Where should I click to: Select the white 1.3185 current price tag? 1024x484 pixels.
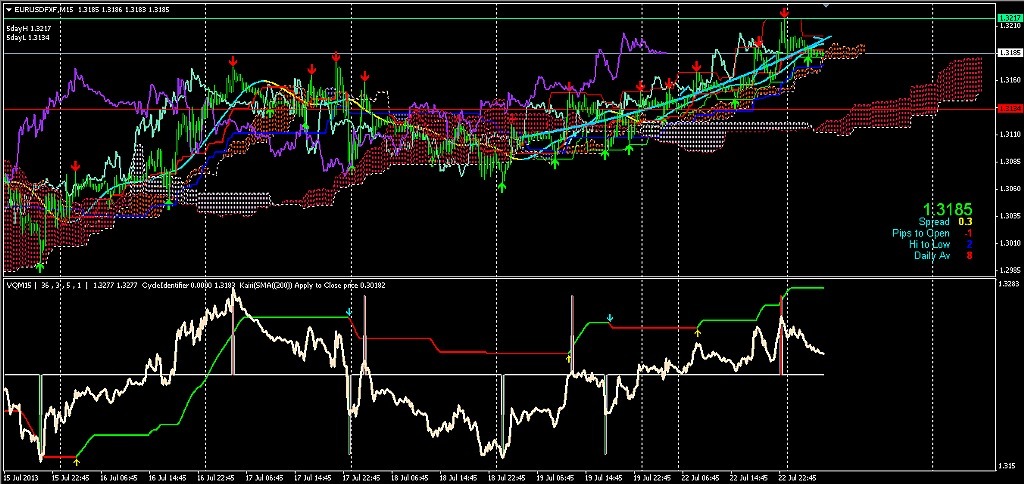point(1009,53)
